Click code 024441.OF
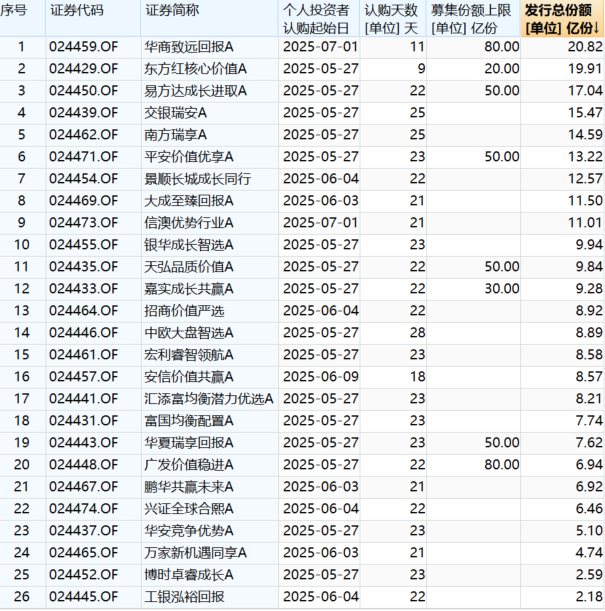 83,399
